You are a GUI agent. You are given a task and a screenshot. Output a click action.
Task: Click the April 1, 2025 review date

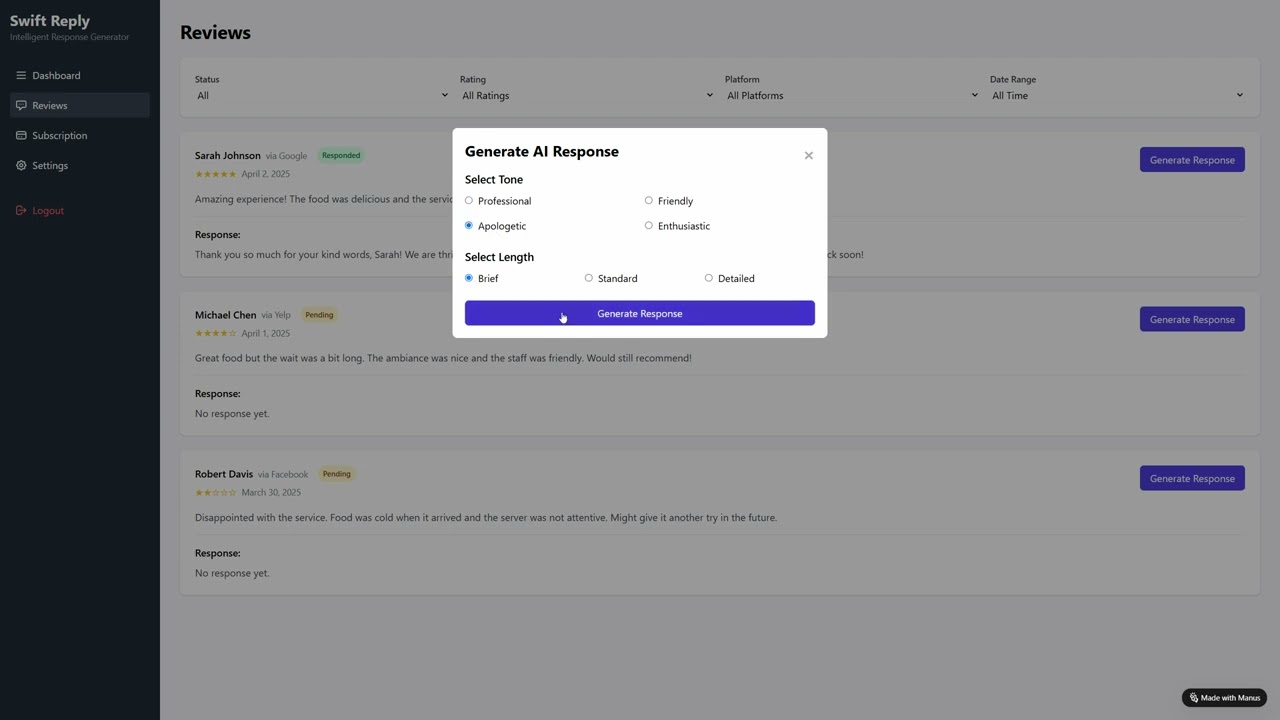pyautogui.click(x=266, y=333)
